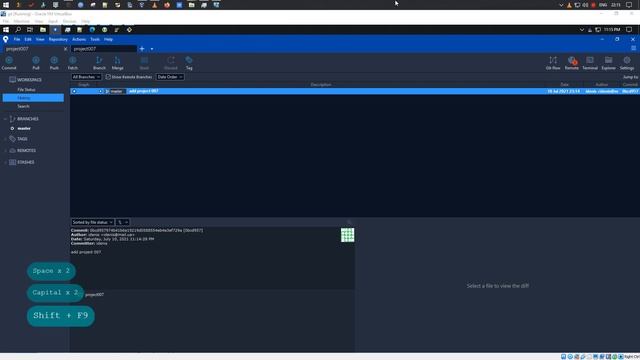
Task: Click the master branch label on commit
Action: coord(116,91)
